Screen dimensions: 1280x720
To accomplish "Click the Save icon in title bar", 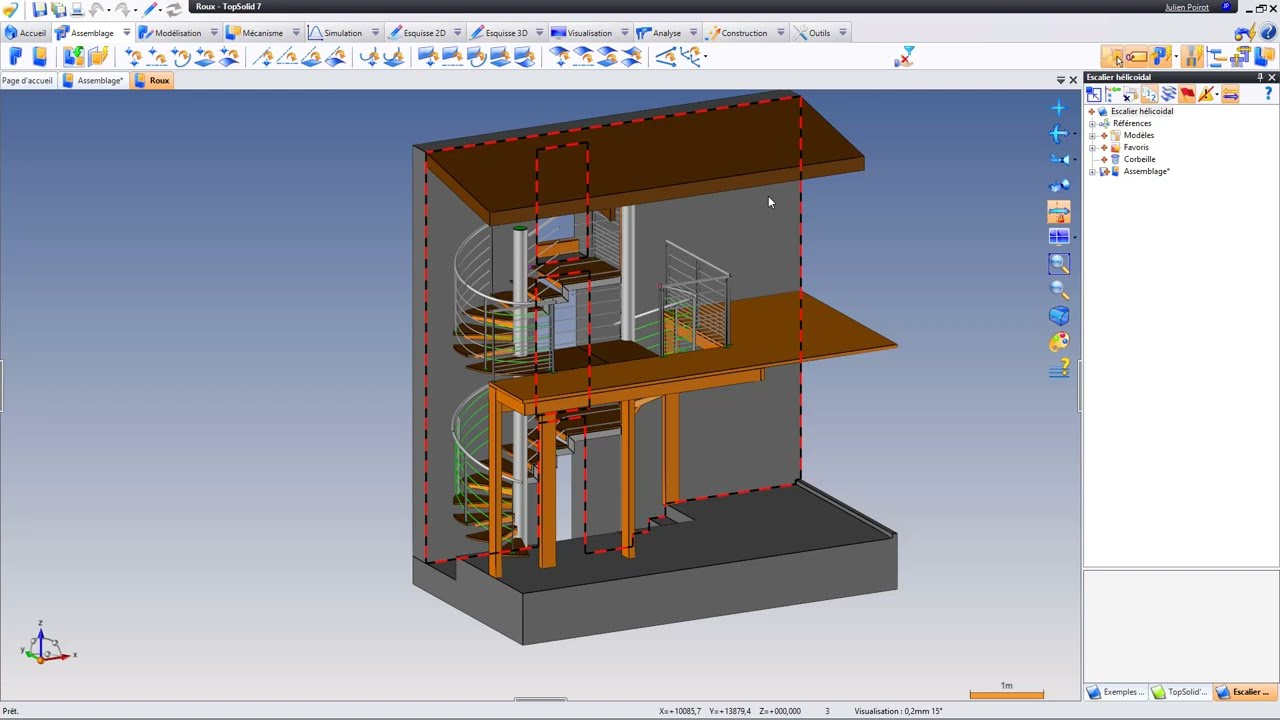I will (40, 9).
